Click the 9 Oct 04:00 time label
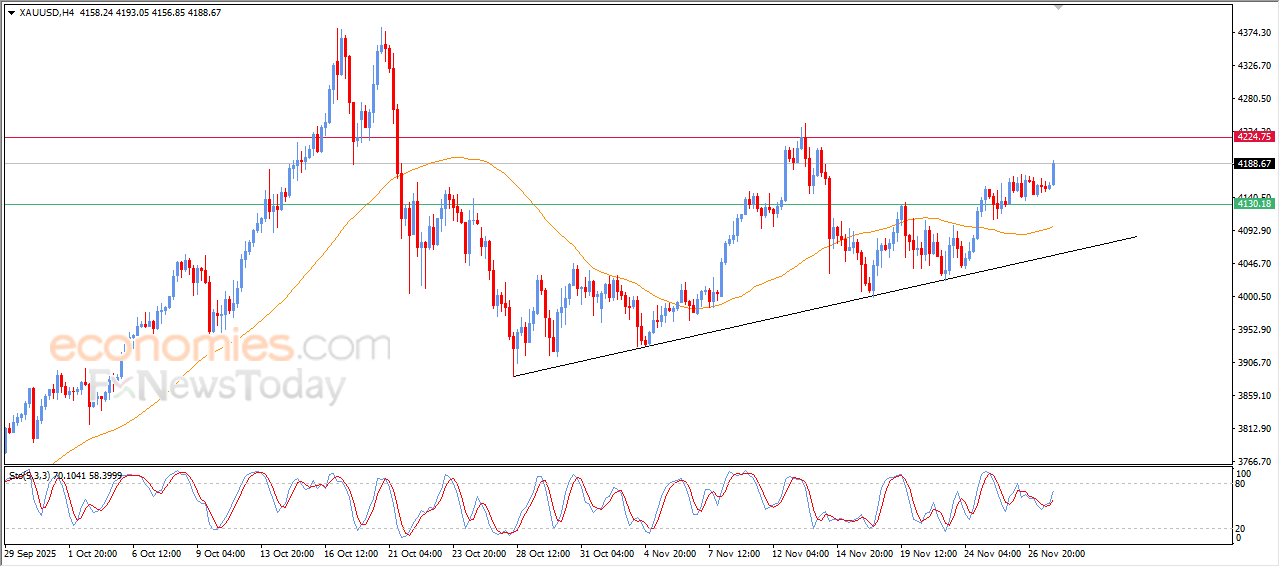Viewport: 1280px width, 567px height. [221, 553]
